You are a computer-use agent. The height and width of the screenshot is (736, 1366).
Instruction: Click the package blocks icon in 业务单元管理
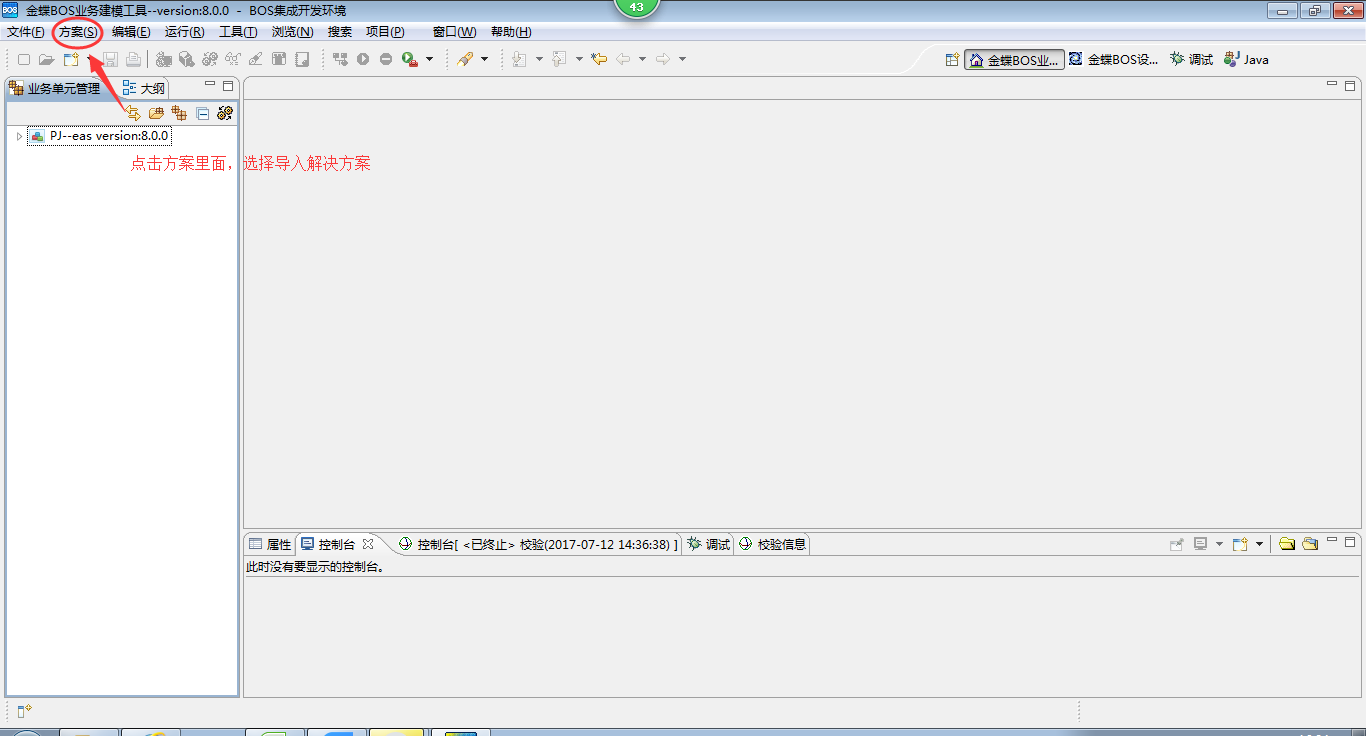point(179,113)
